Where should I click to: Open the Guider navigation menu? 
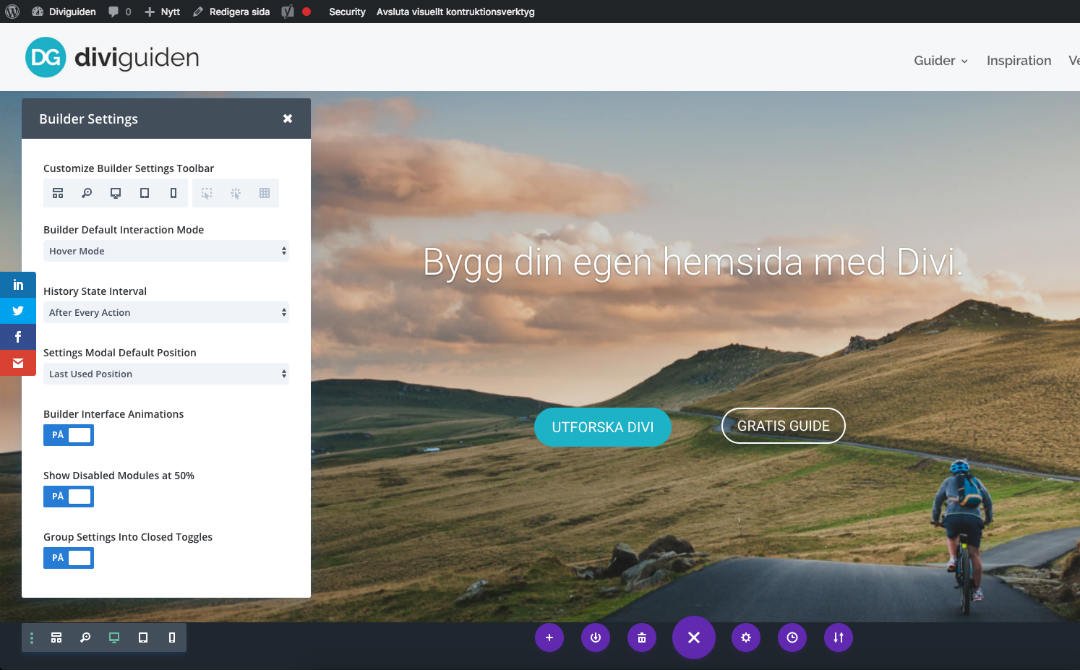tap(940, 61)
